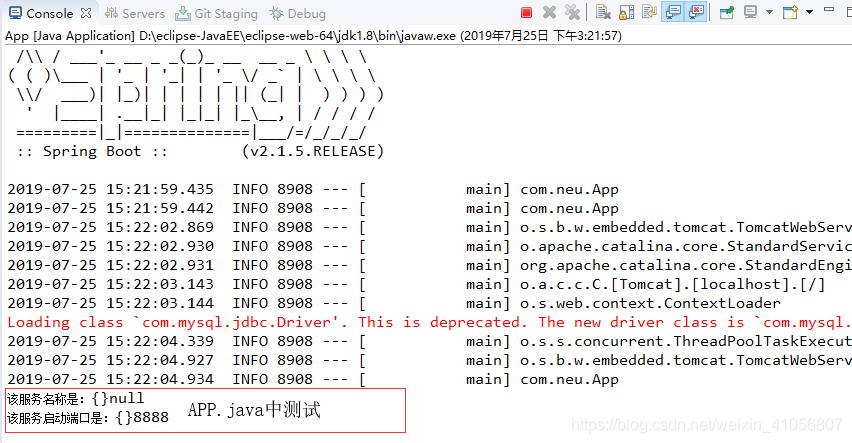Open the Git Staging tab
This screenshot has width=852, height=443.
click(x=216, y=14)
